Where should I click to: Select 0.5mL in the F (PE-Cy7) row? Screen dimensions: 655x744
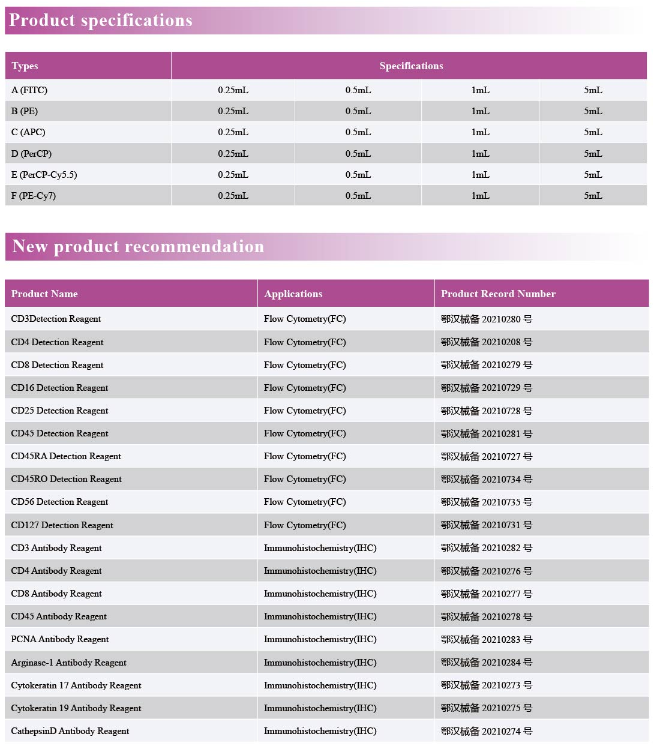pyautogui.click(x=358, y=195)
